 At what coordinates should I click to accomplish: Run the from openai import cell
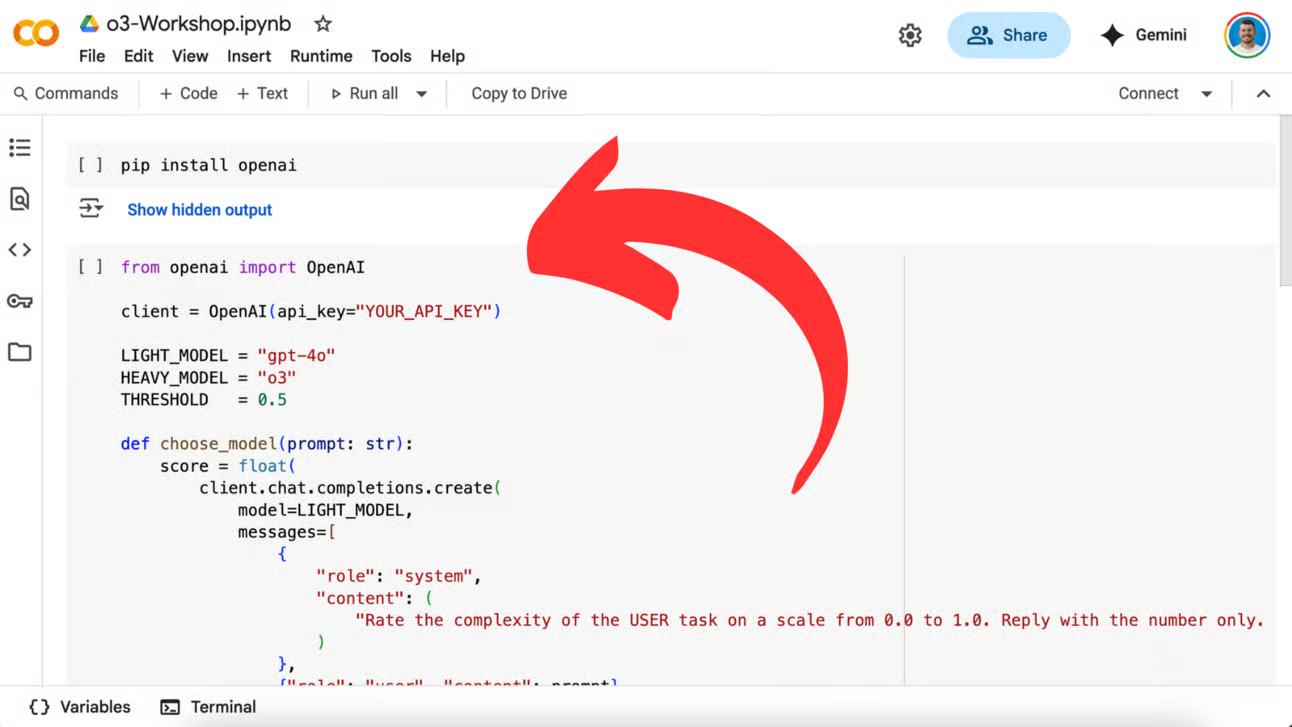[x=90, y=267]
